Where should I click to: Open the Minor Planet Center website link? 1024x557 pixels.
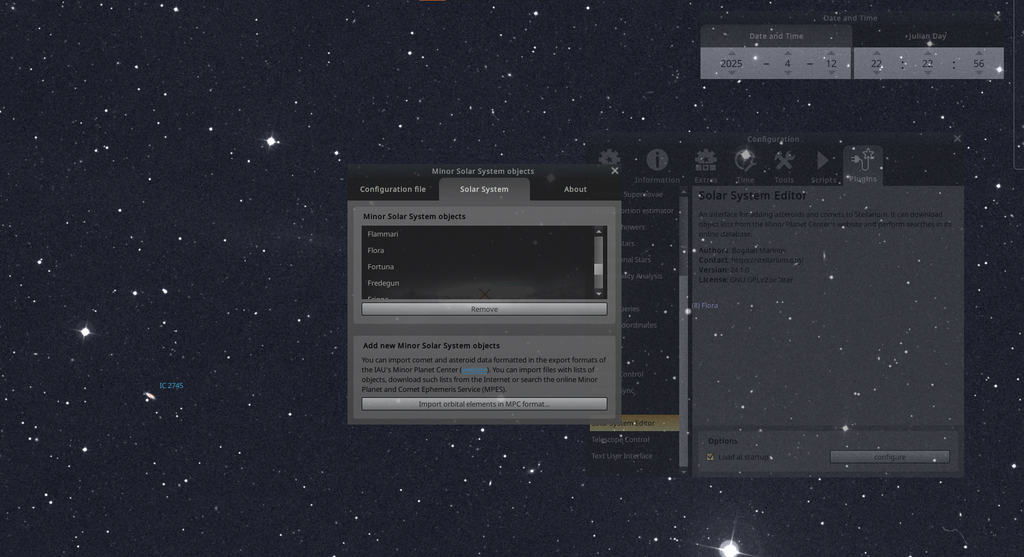point(474,370)
